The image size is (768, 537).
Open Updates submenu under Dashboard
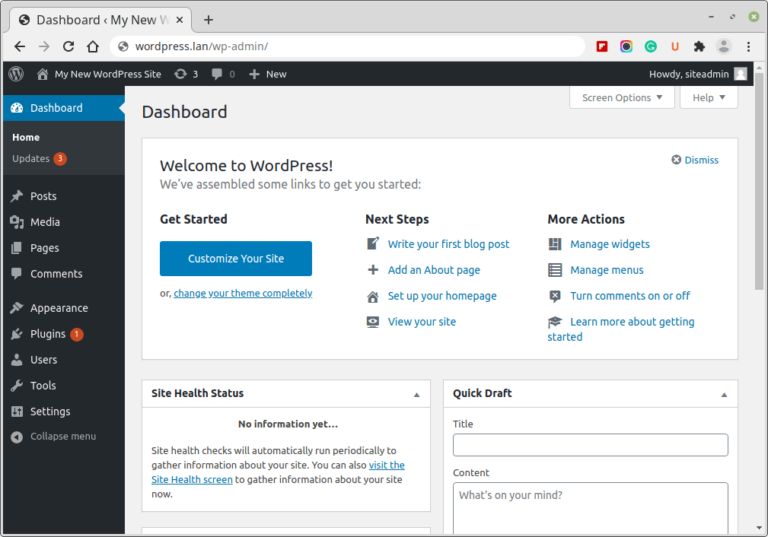[x=31, y=158]
